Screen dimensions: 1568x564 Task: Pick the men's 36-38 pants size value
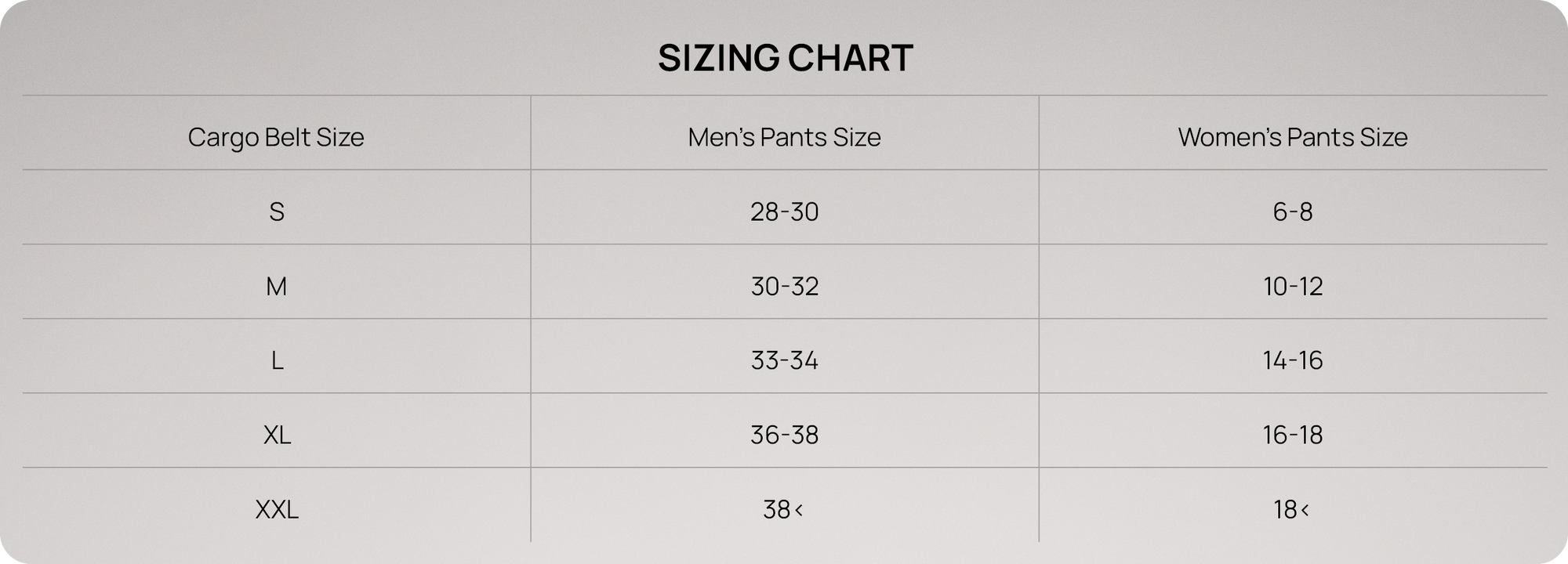pyautogui.click(x=784, y=435)
